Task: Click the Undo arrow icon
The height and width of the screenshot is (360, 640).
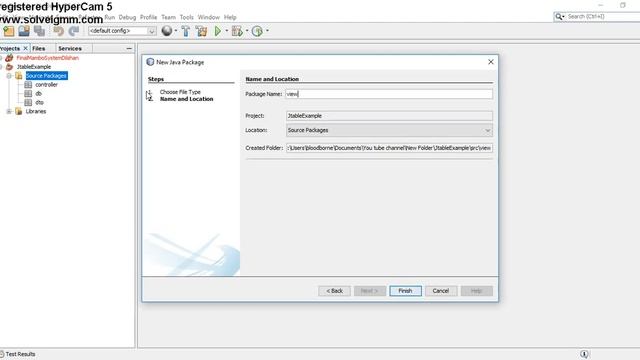Action: pos(59,31)
